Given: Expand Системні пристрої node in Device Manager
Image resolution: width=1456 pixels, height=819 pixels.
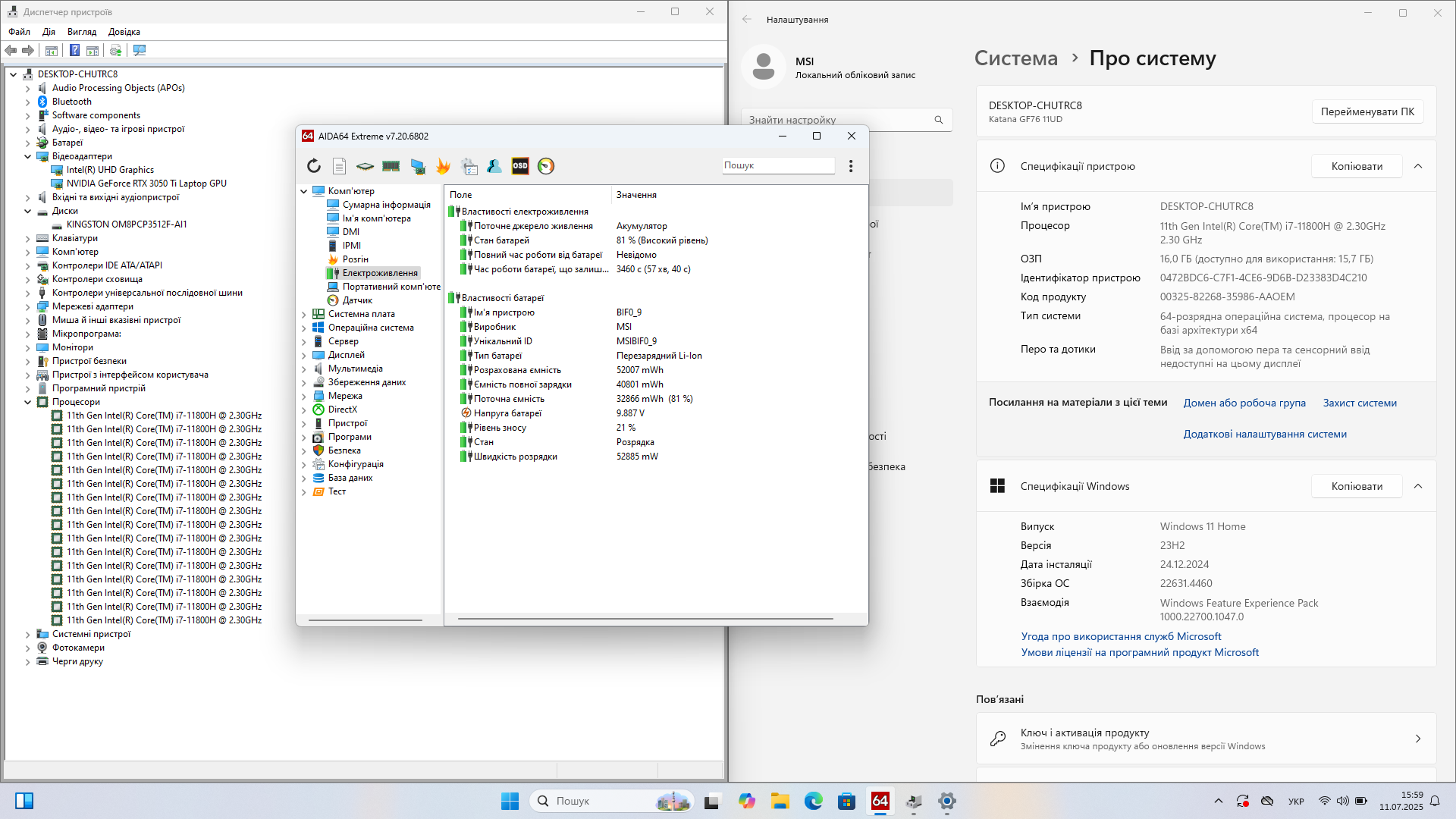Looking at the screenshot, I should coord(28,634).
